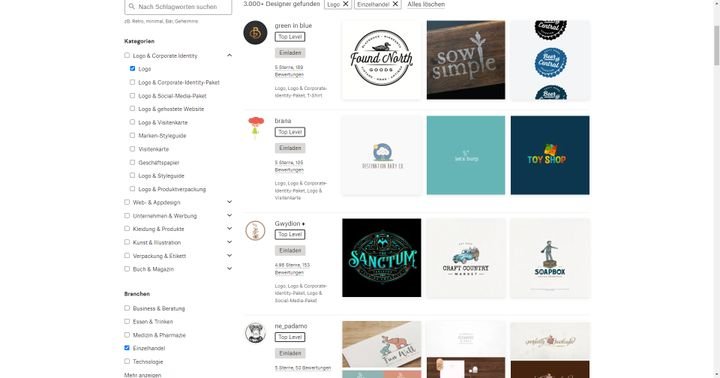Viewport: 720px width, 378px height.
Task: Click brana Top Level badge
Action: (x=290, y=132)
